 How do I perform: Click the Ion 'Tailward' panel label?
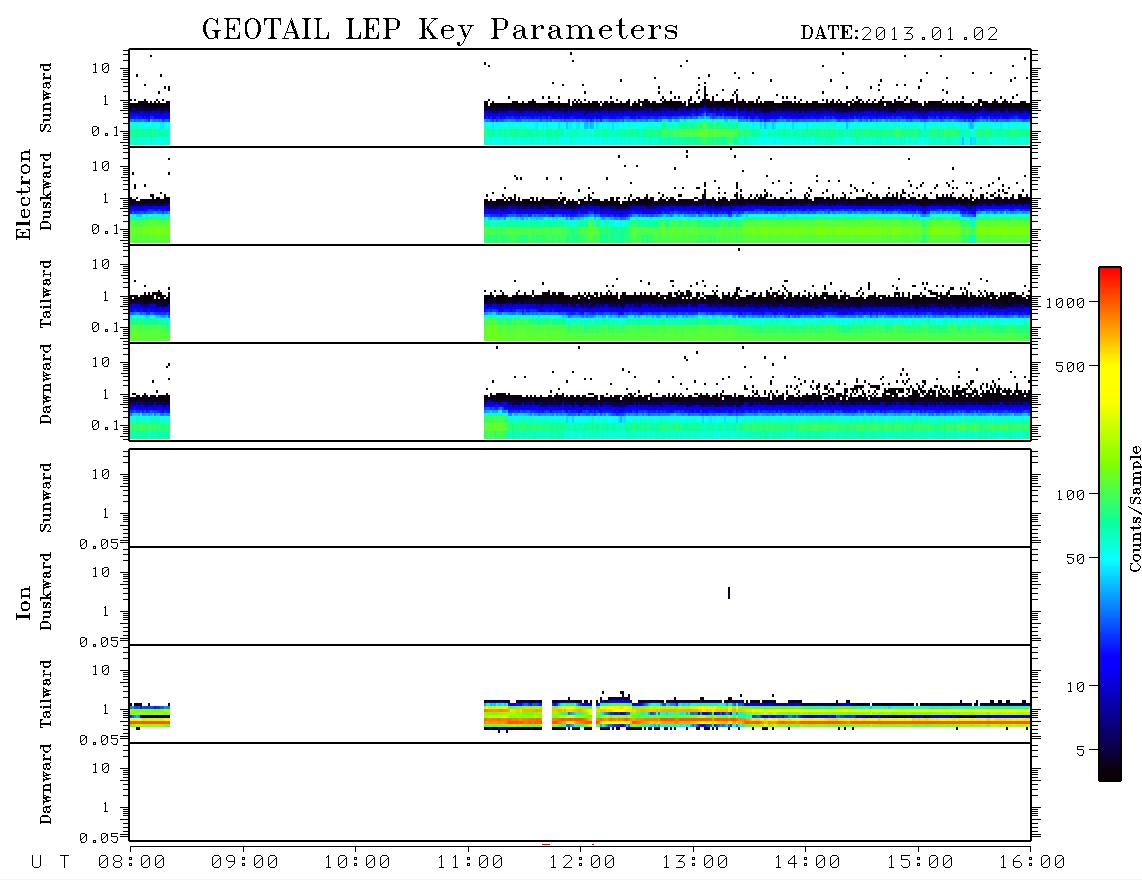tap(46, 694)
